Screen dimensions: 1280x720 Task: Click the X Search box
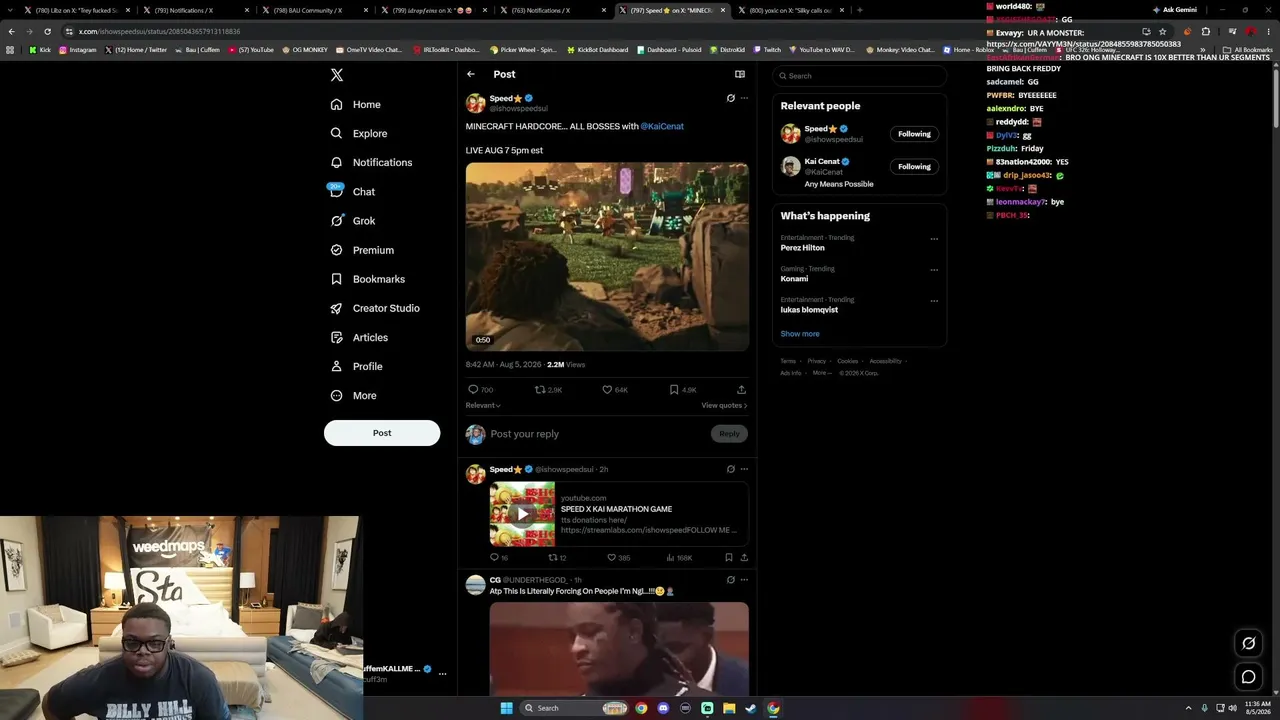click(x=859, y=76)
